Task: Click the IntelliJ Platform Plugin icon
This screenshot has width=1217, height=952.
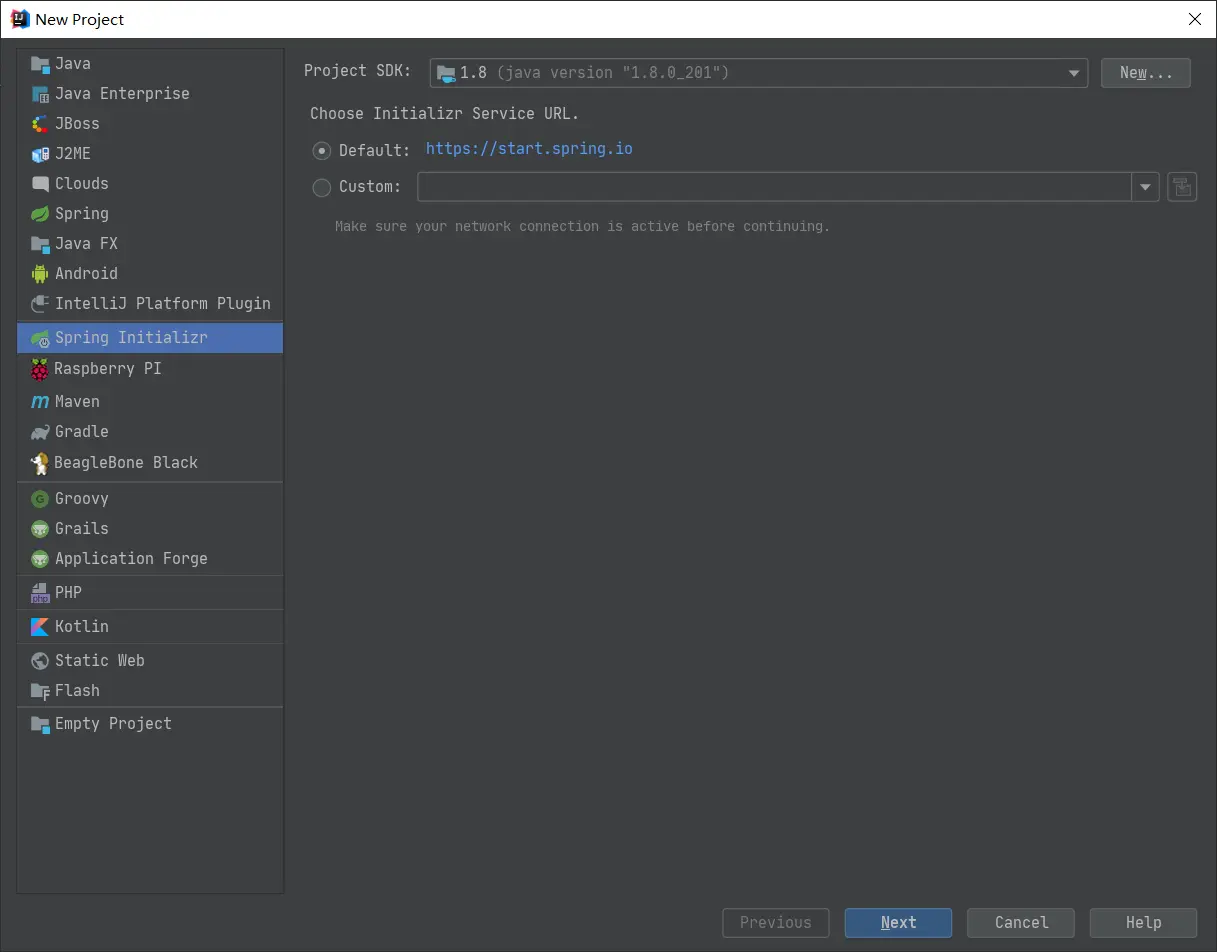Action: [40, 304]
